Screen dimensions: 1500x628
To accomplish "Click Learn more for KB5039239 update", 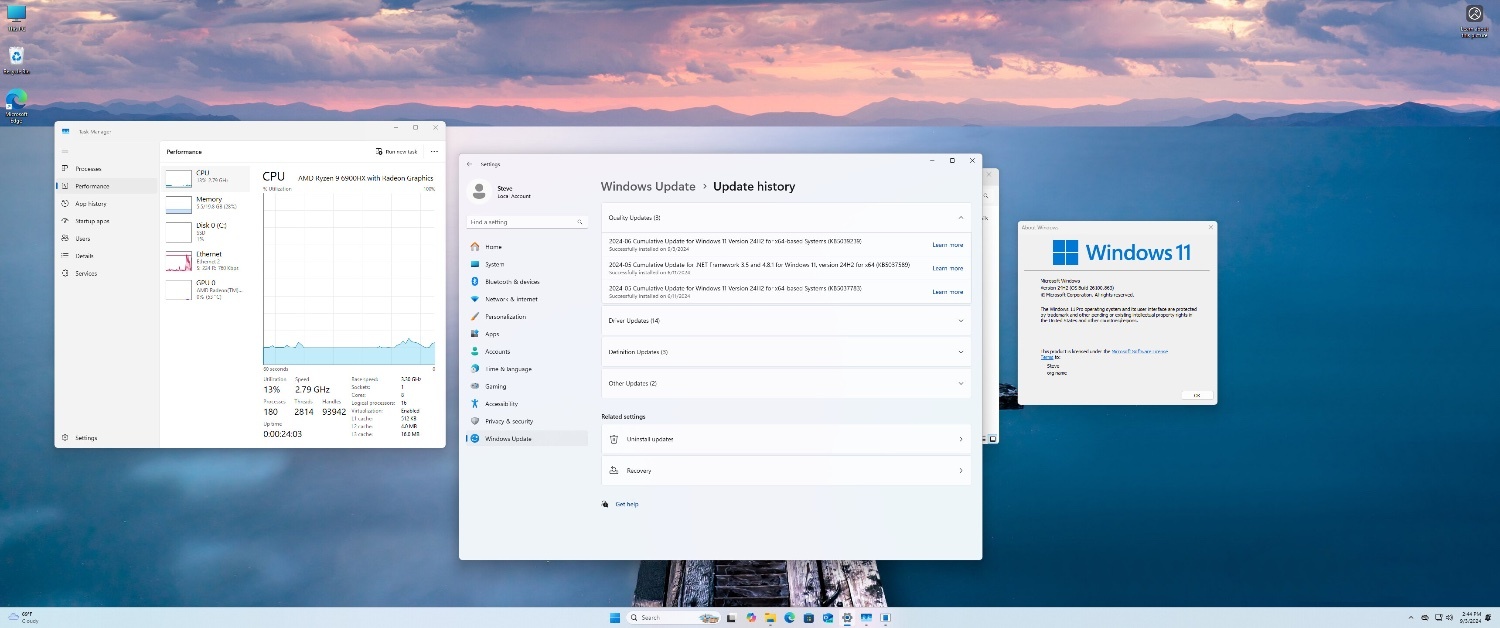I will tap(947, 245).
